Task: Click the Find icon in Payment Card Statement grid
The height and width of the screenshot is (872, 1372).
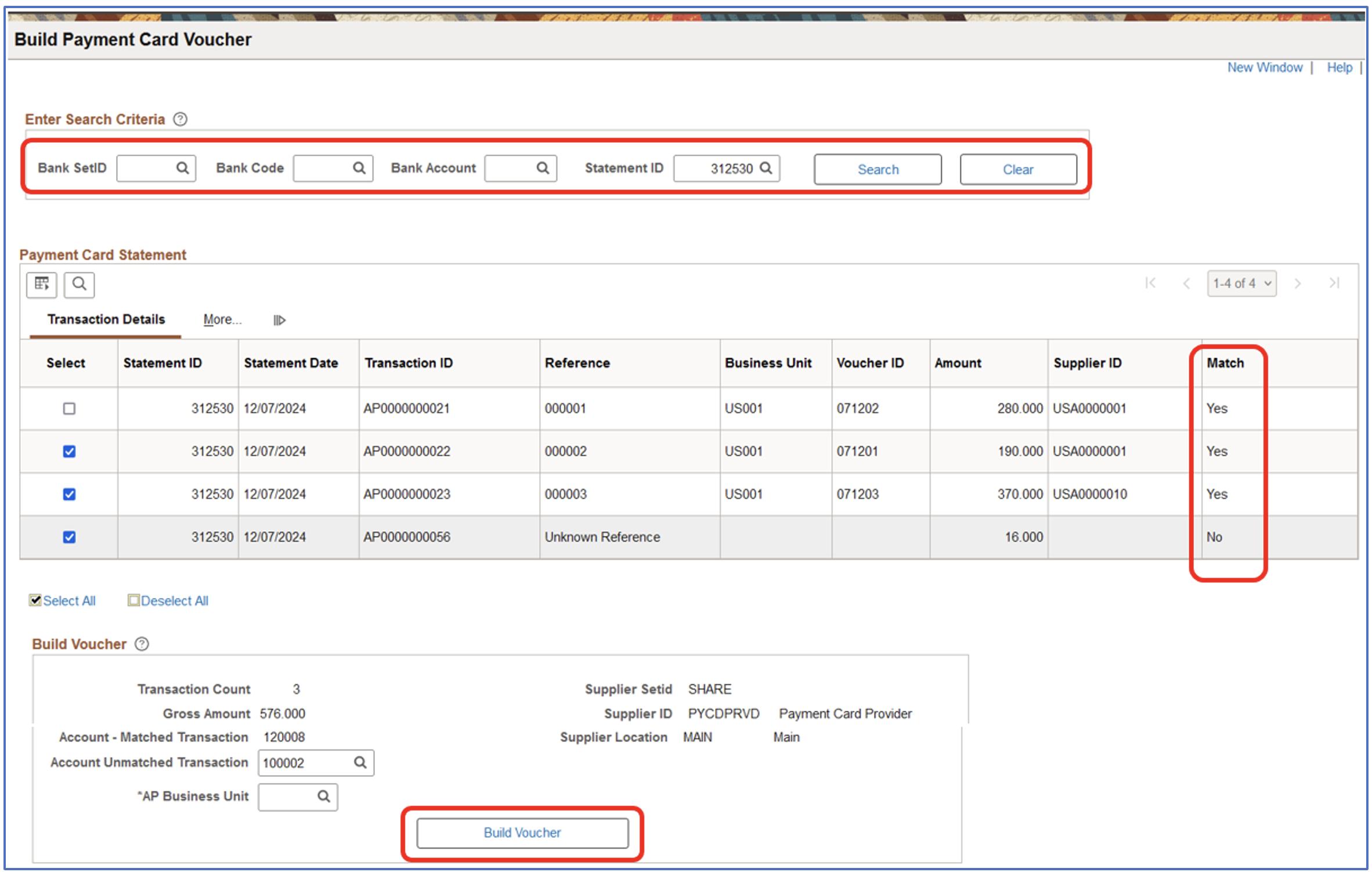Action: click(x=79, y=284)
